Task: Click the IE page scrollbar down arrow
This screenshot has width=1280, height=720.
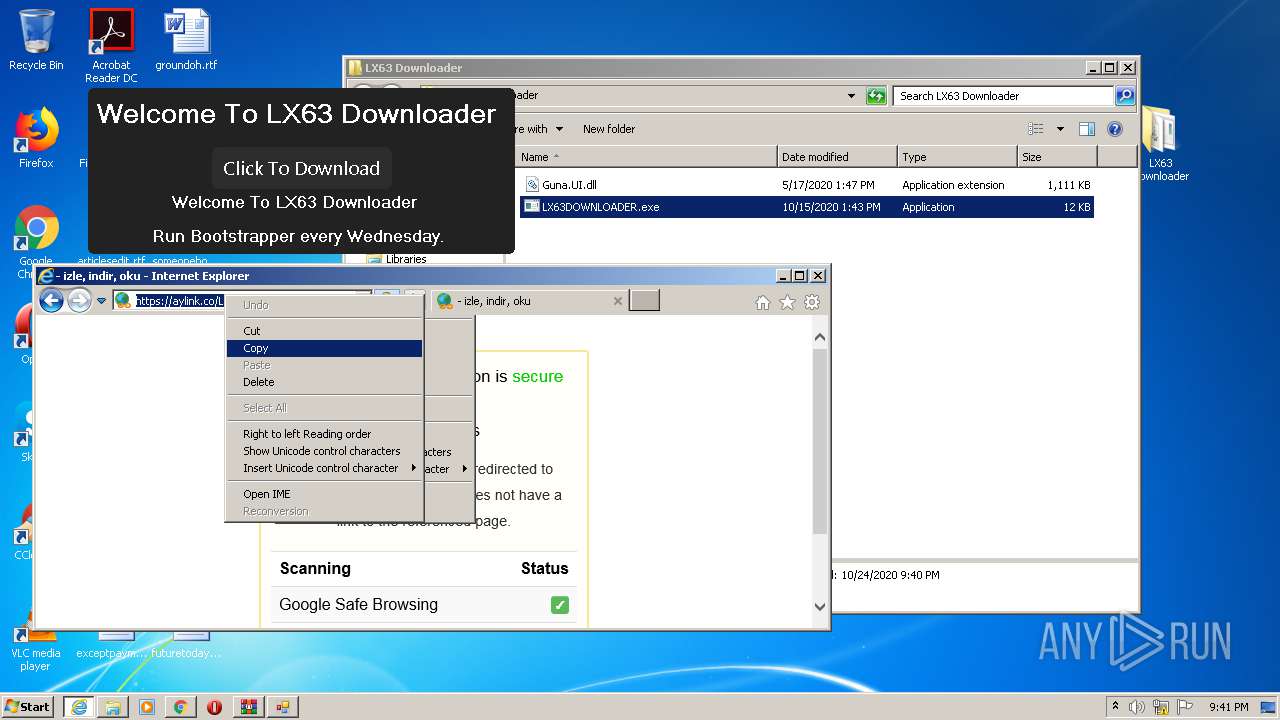Action: (x=820, y=606)
